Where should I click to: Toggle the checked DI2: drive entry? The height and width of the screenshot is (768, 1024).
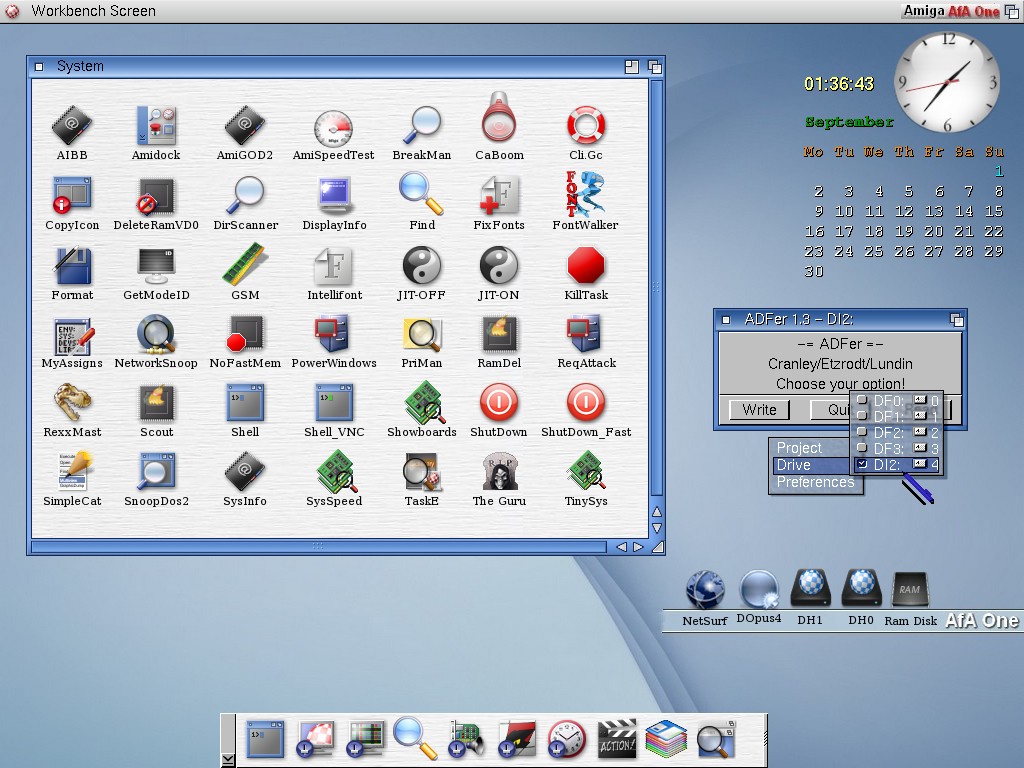pyautogui.click(x=862, y=465)
